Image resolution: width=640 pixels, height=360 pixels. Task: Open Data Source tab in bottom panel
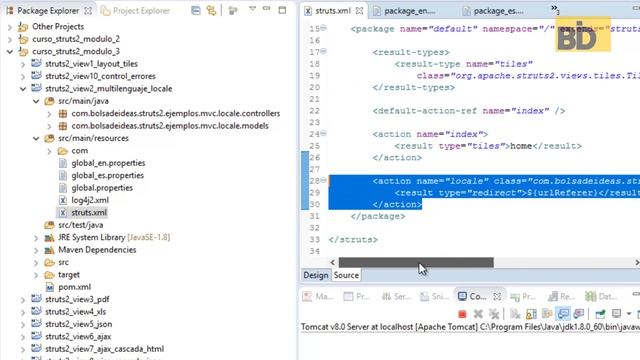600,296
